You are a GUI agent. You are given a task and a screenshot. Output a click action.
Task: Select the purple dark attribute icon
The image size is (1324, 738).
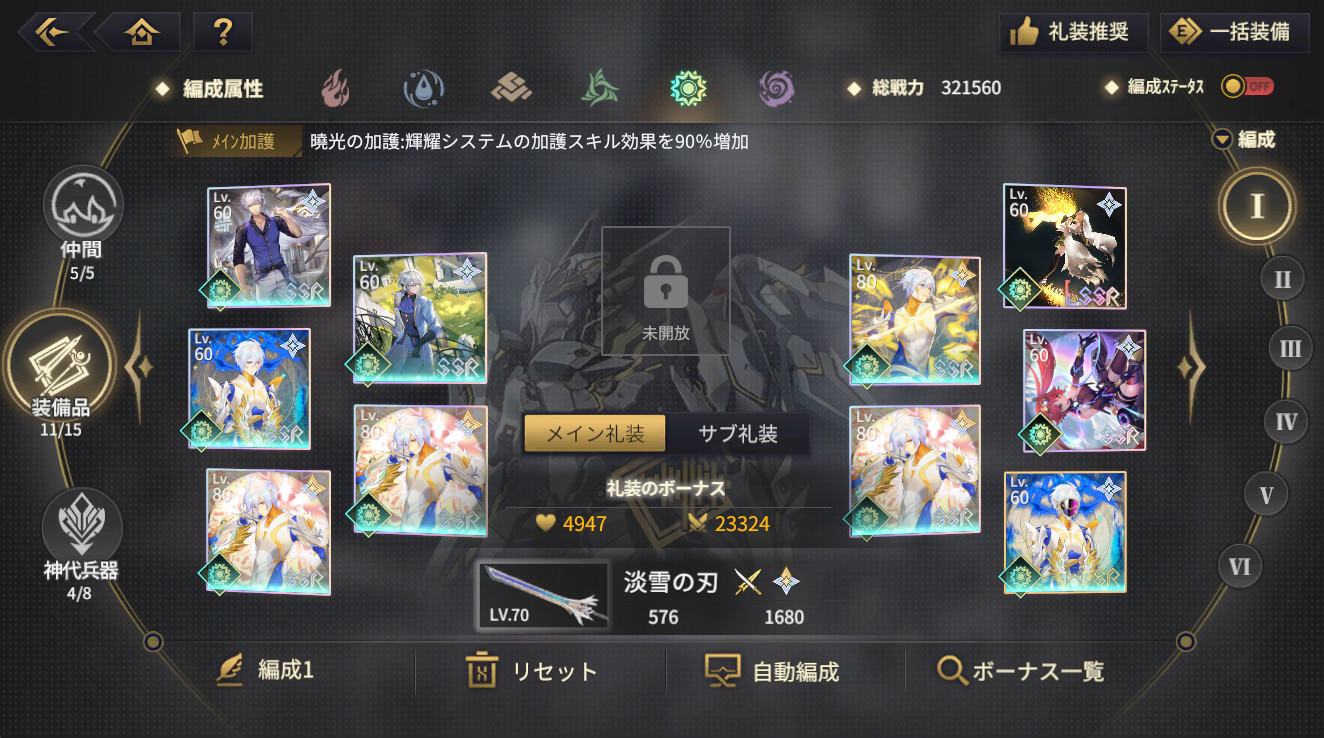coord(776,89)
